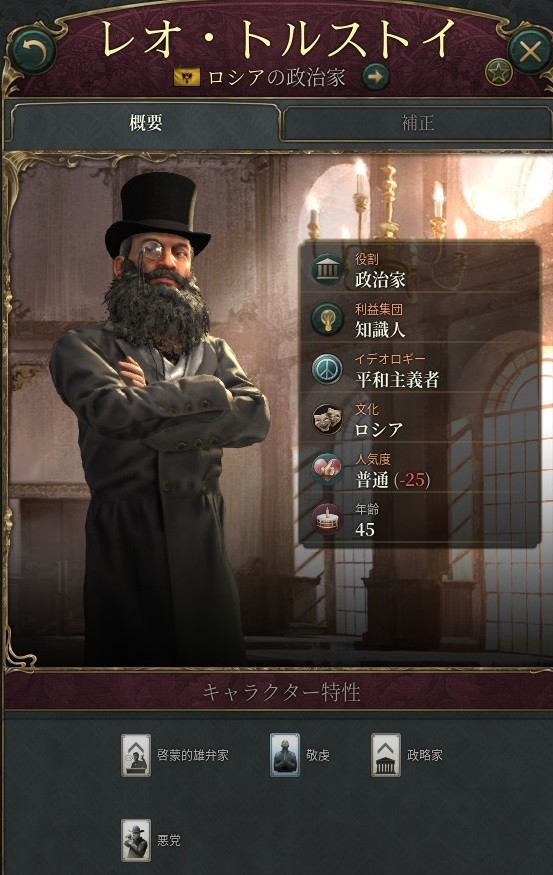Image resolution: width=553 pixels, height=875 pixels.
Task: Click the 役割 politician building icon
Action: point(327,269)
